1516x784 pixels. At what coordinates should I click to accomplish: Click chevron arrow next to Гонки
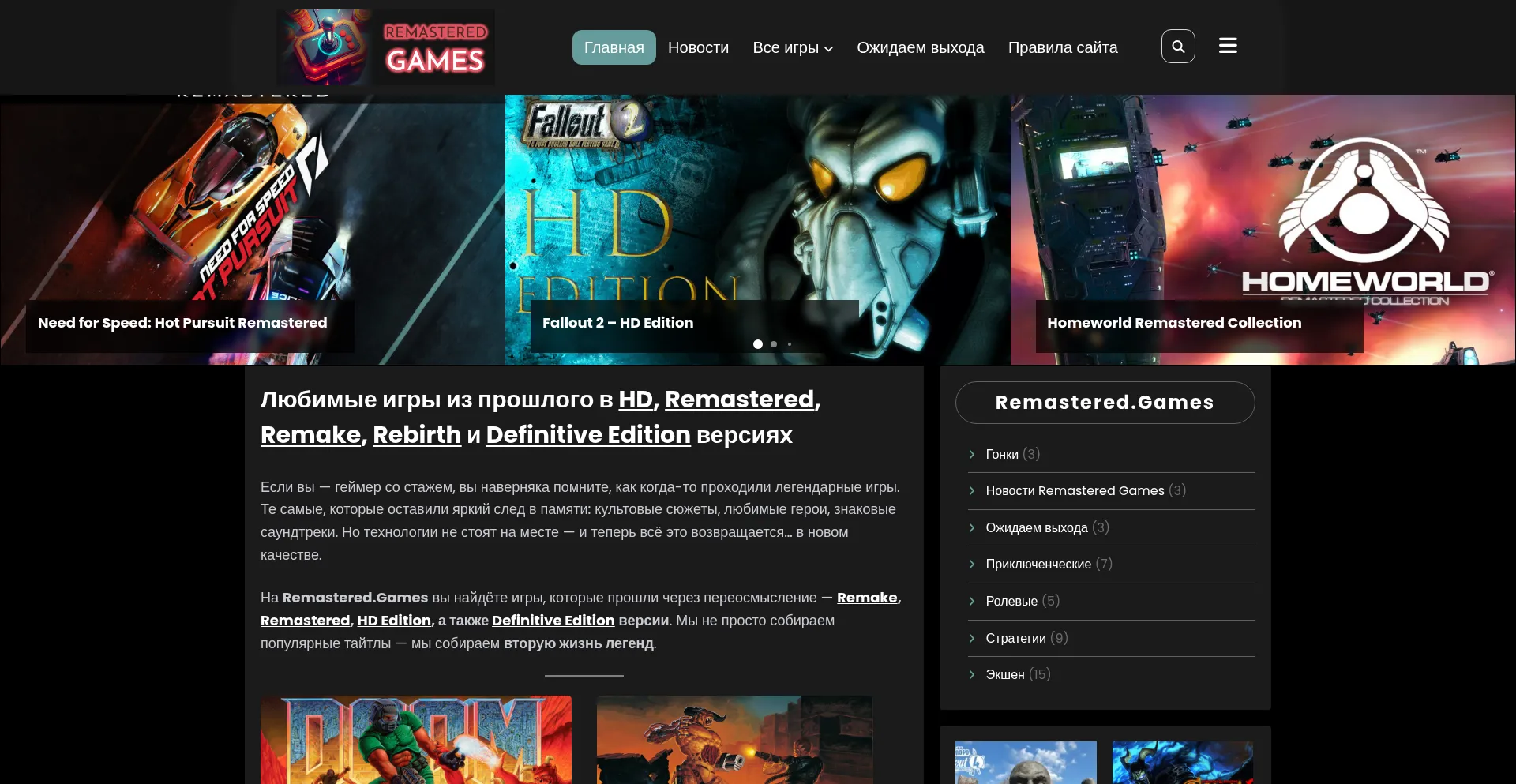[x=972, y=454]
